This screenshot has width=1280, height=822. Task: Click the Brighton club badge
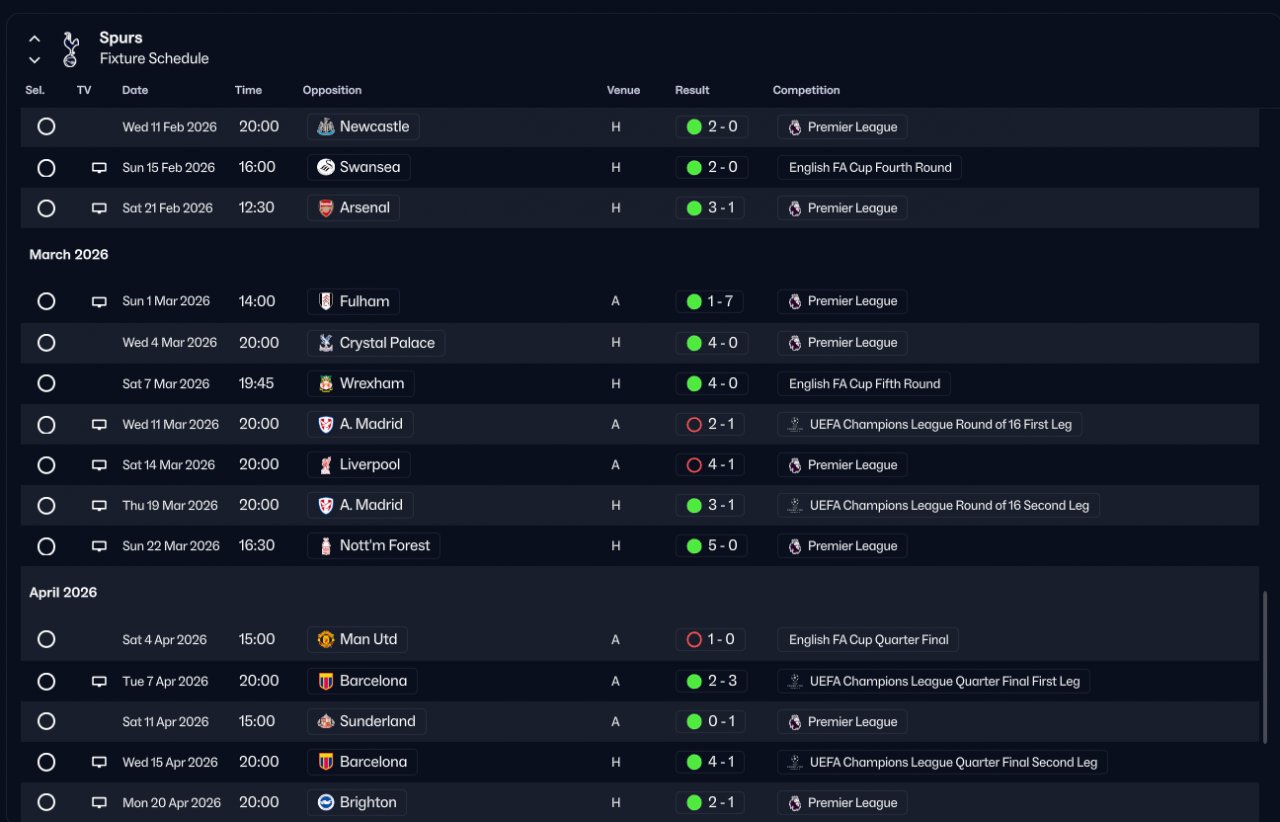[x=325, y=802]
